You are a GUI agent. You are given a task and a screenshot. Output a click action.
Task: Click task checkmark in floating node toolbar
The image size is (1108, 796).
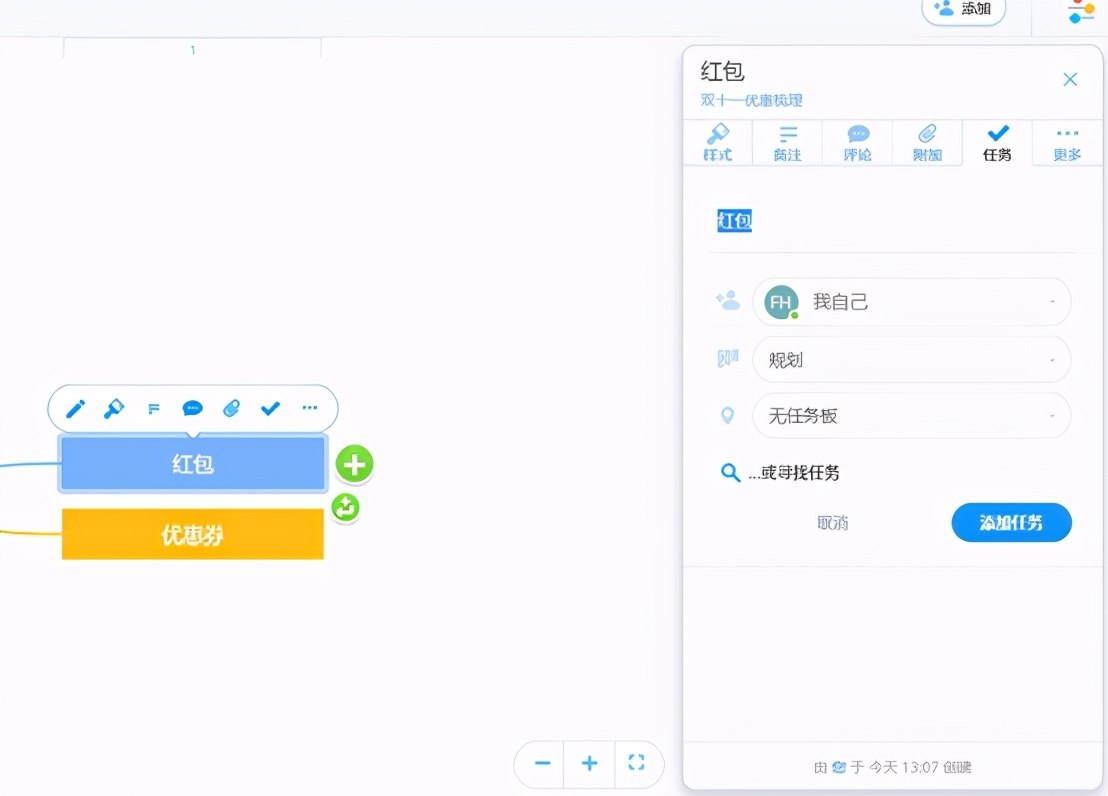click(x=270, y=408)
